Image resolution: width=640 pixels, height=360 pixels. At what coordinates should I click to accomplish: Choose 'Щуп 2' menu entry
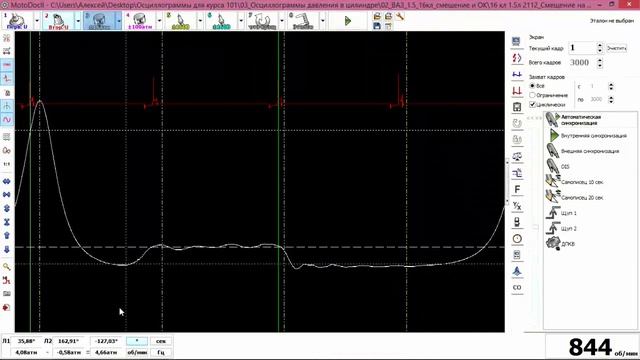[x=591, y=229]
